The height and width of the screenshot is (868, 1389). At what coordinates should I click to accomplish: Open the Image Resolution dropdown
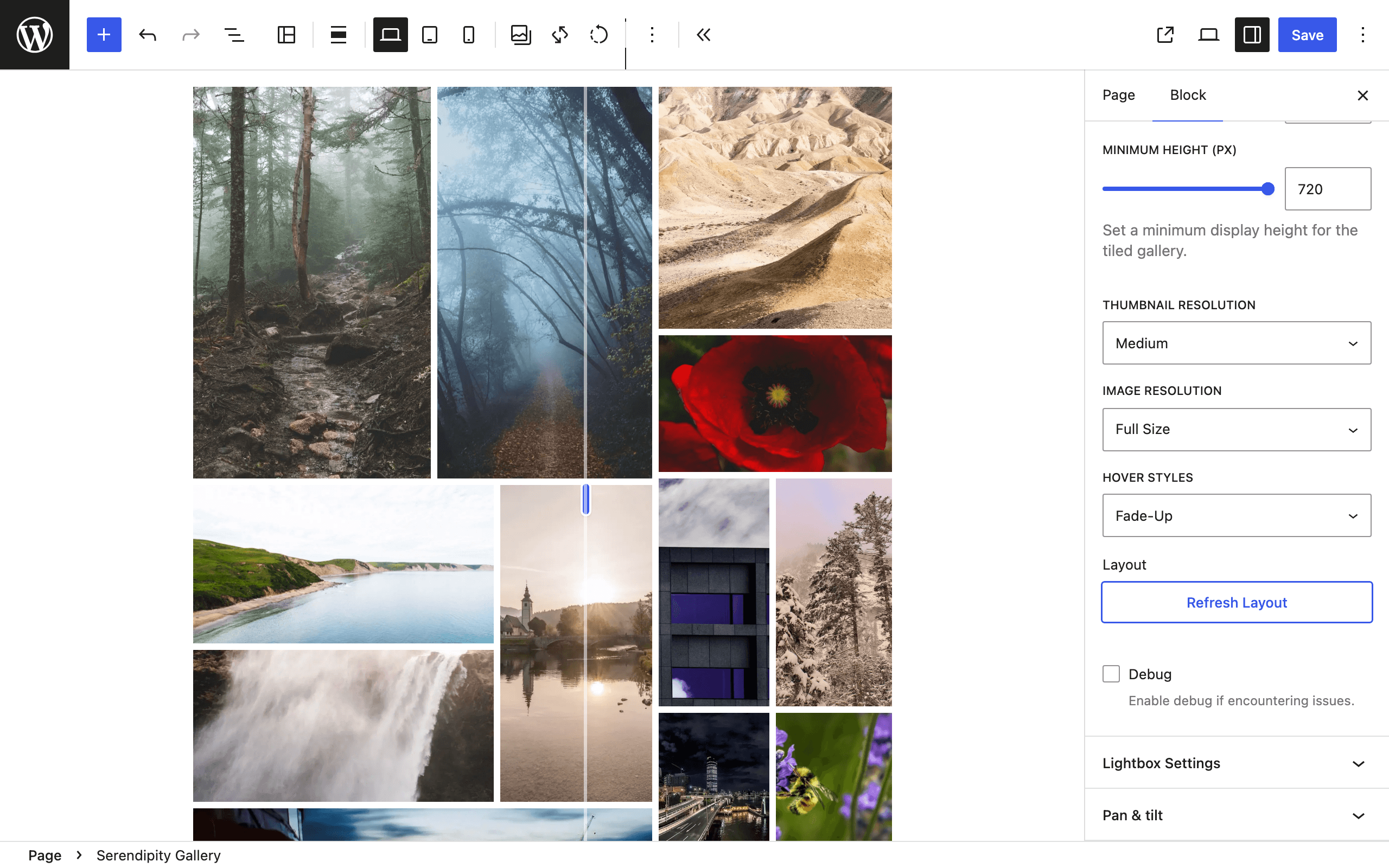pos(1237,430)
